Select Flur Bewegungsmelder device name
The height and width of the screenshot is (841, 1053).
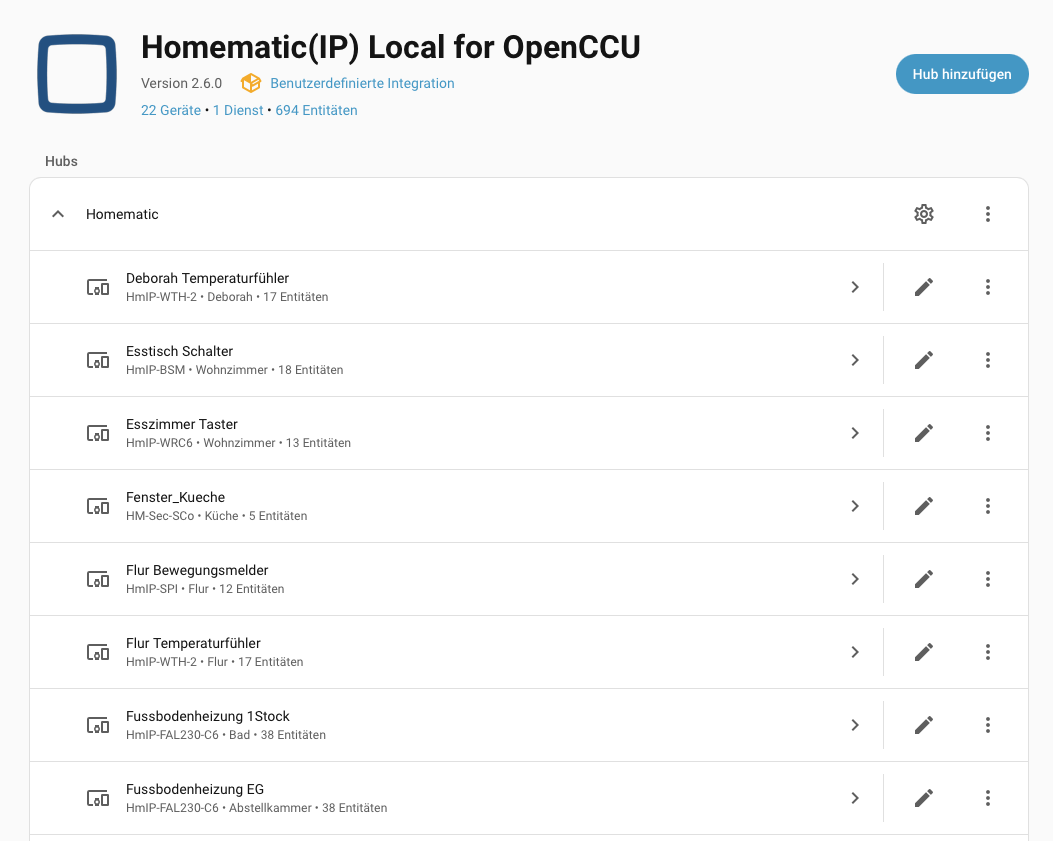(197, 570)
